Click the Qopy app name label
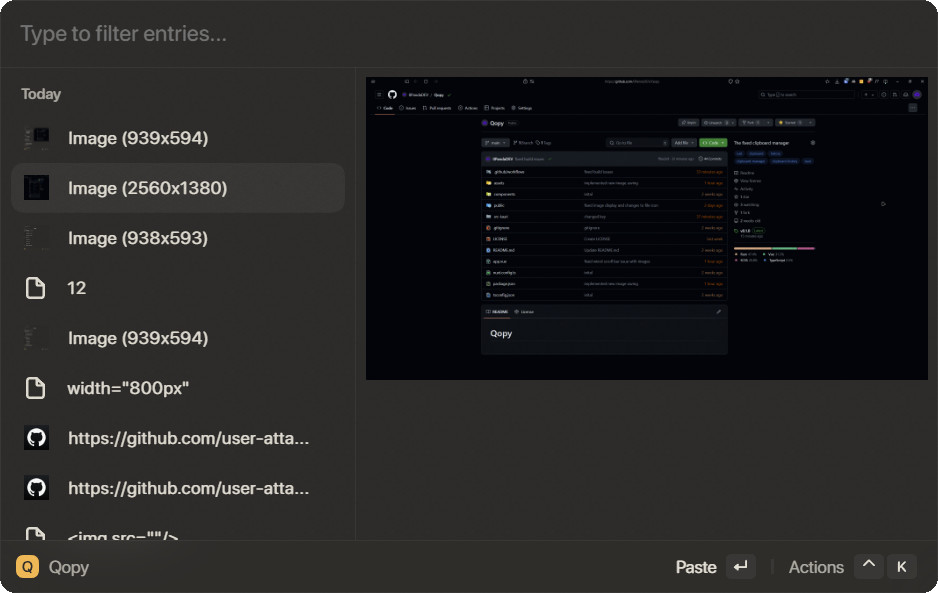This screenshot has width=938, height=593. click(69, 567)
